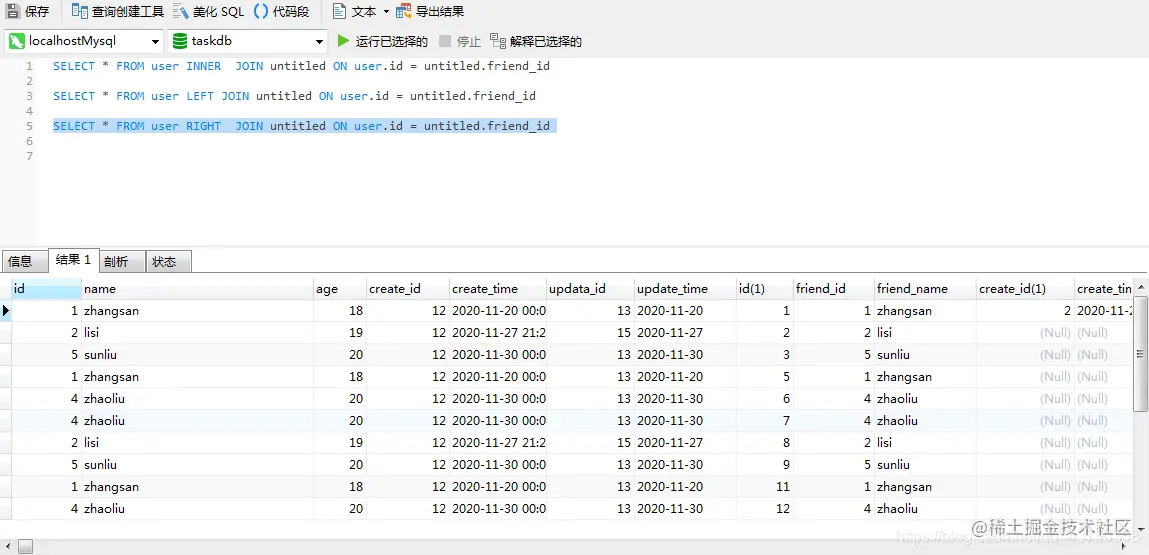Select id(1) cell with value 7
This screenshot has height=555, width=1149.
click(x=765, y=421)
